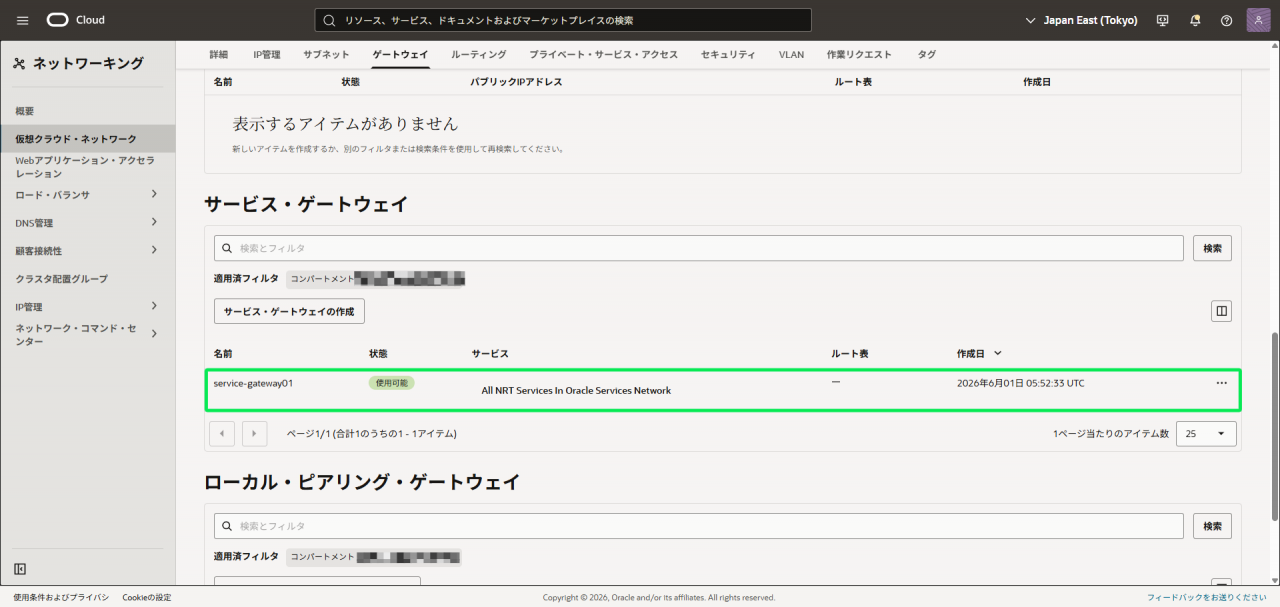Image resolution: width=1280 pixels, height=607 pixels.
Task: Focus Local Peering Gateway search filter field
Action: 699,526
